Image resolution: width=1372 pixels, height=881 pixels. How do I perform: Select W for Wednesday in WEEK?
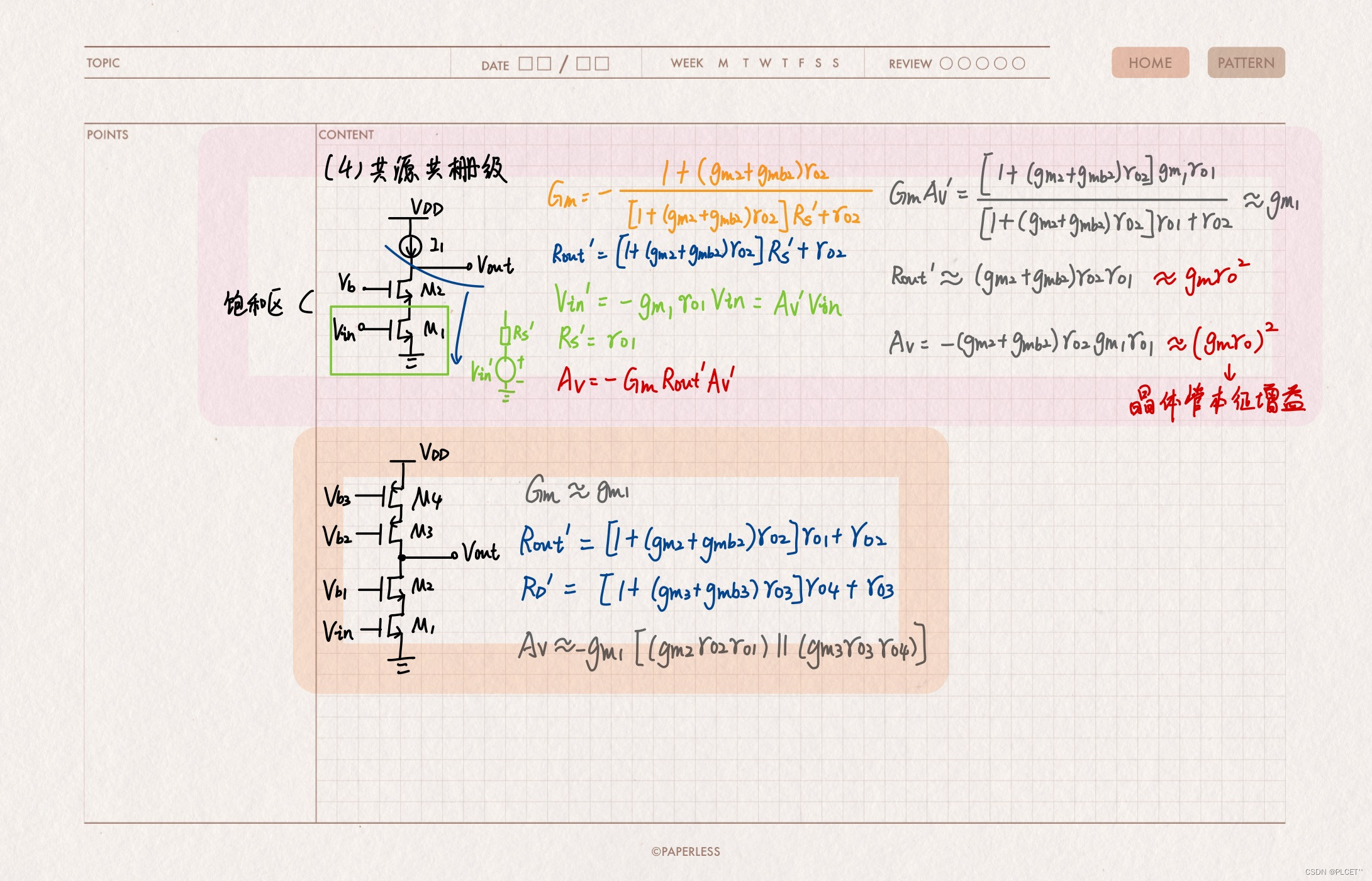click(x=765, y=63)
